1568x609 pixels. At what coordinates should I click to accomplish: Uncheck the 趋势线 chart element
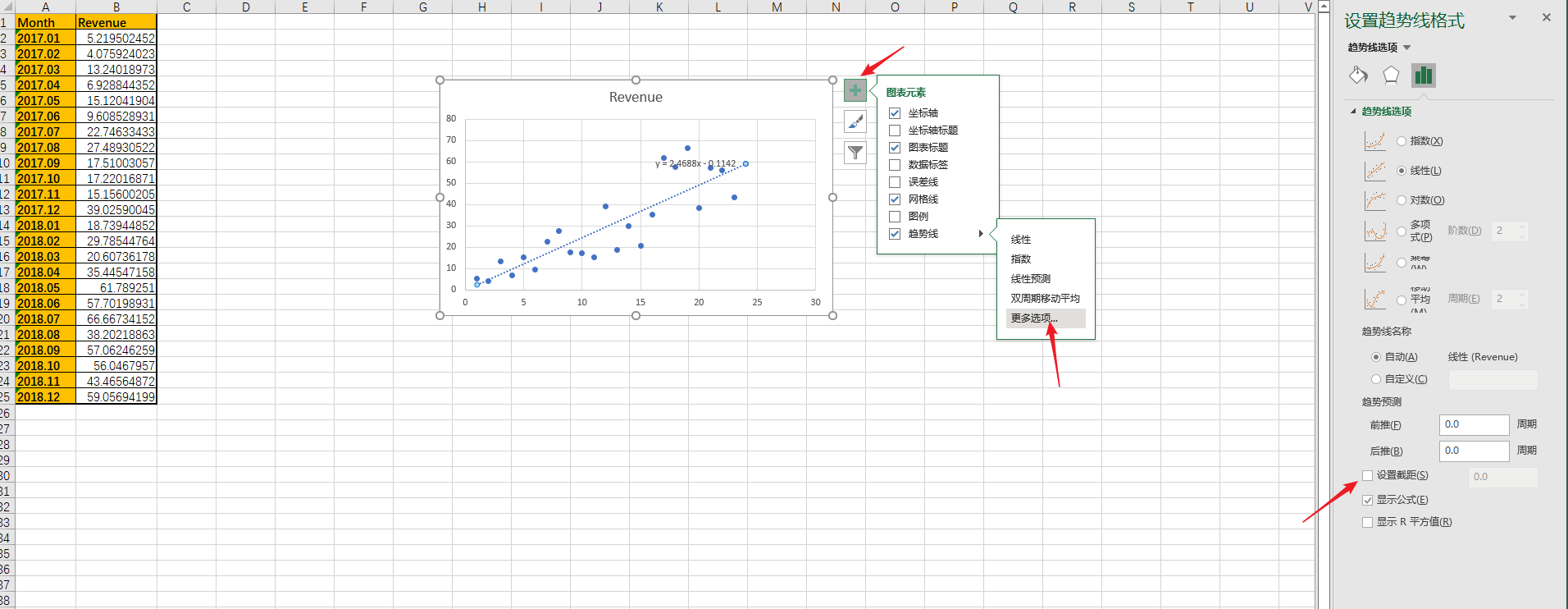895,234
